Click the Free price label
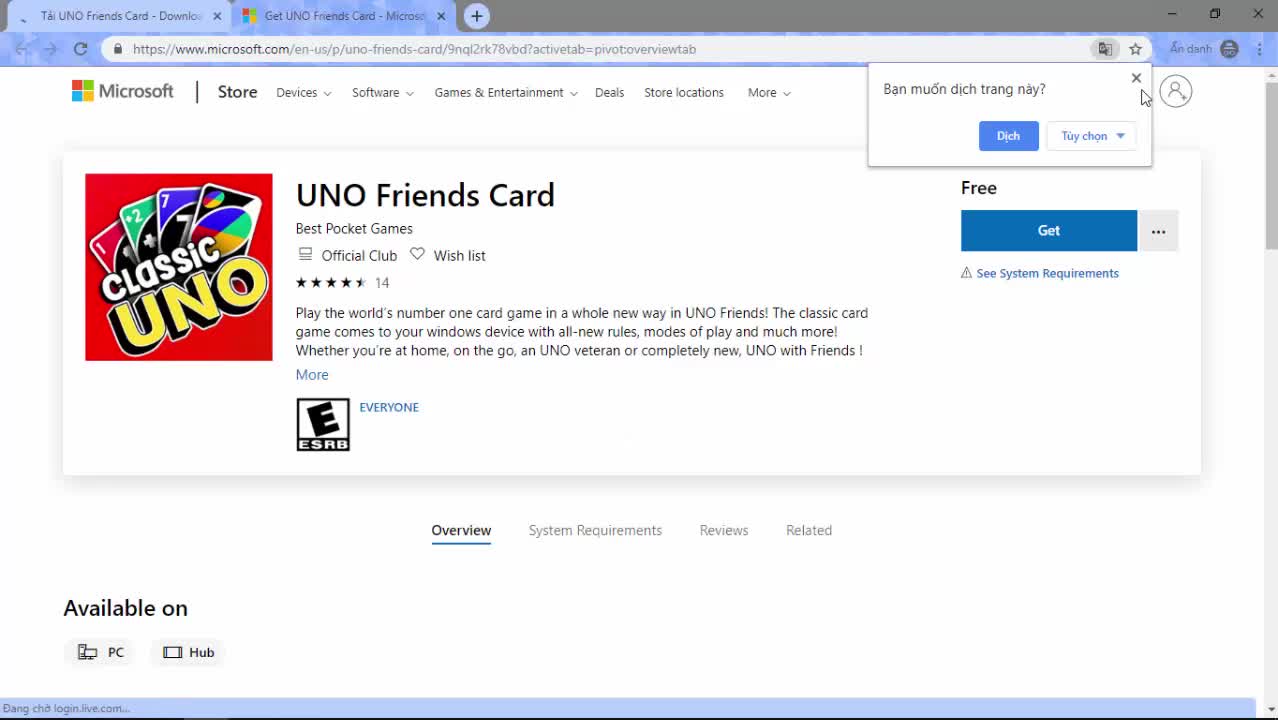The image size is (1278, 720). 979,188
